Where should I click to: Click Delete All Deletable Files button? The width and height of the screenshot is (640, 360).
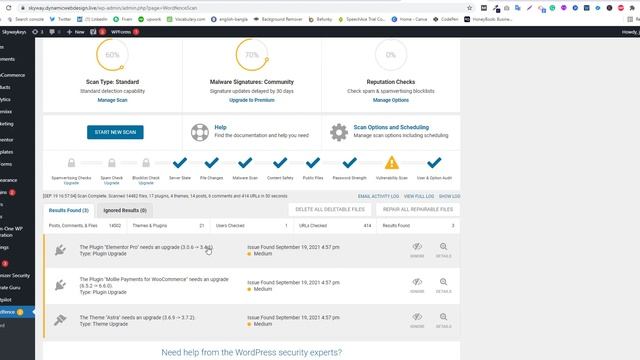click(x=330, y=209)
